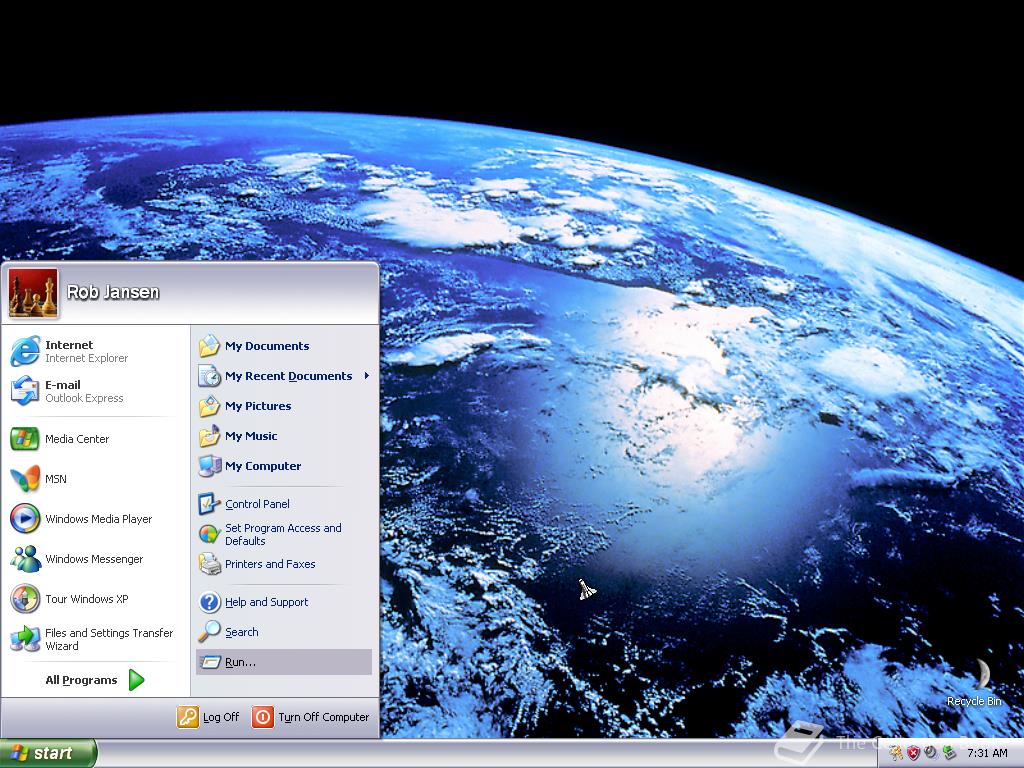Expand the All Programs list

[x=95, y=680]
